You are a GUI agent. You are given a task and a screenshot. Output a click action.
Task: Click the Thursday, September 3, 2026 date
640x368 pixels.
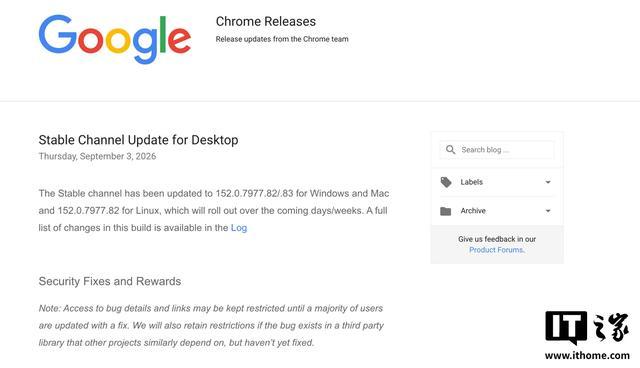pos(97,156)
